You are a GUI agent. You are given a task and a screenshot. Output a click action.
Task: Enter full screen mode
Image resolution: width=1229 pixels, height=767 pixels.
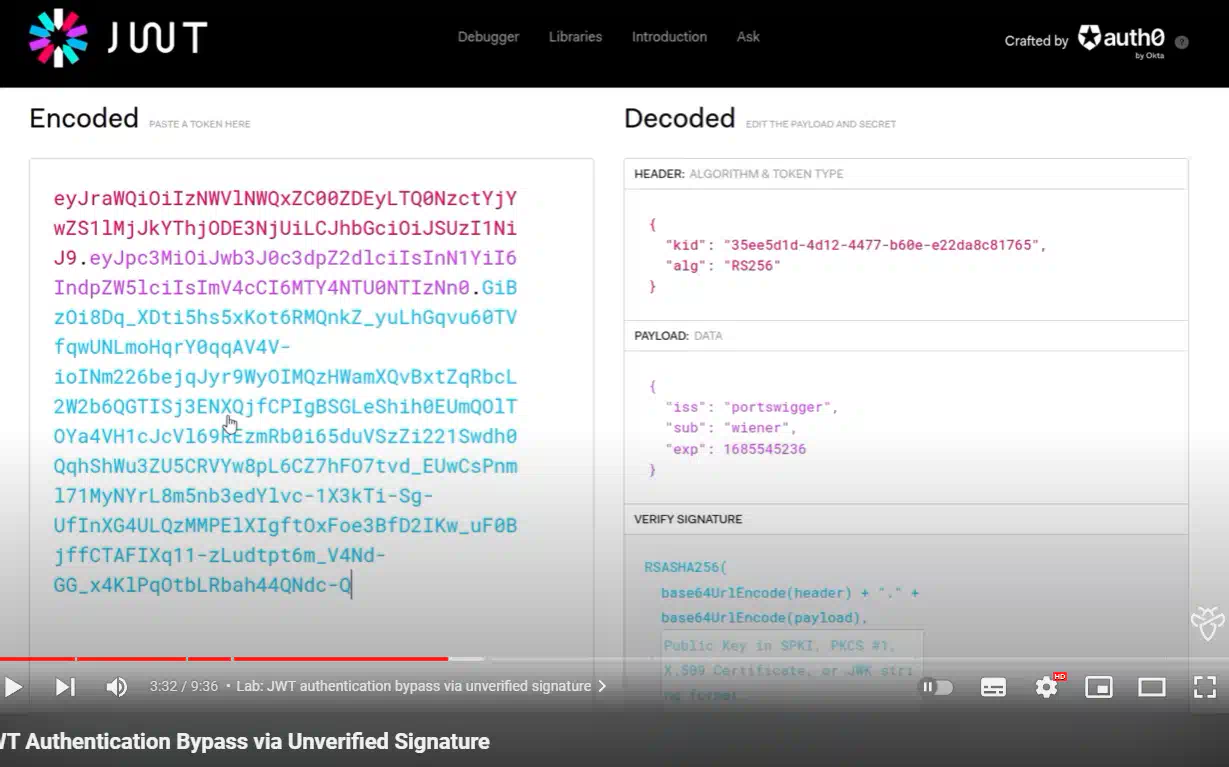click(x=1204, y=687)
